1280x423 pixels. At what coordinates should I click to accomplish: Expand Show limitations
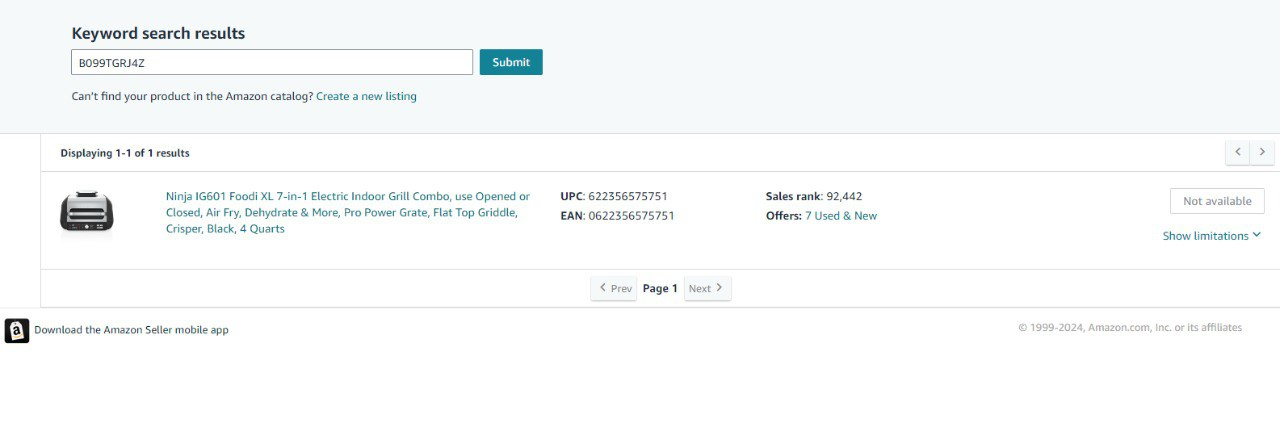(1212, 236)
